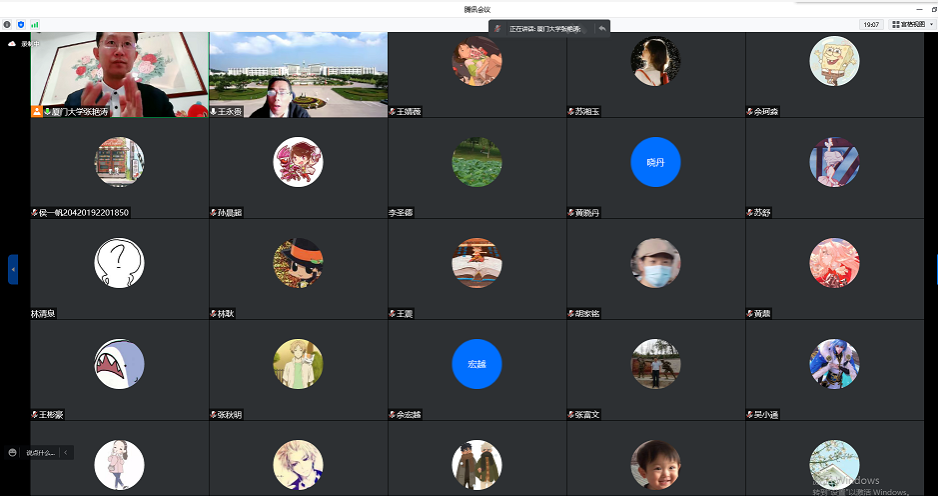Click the smiling baby photo avatar
Screen dimensions: 938x497
(x=656, y=465)
